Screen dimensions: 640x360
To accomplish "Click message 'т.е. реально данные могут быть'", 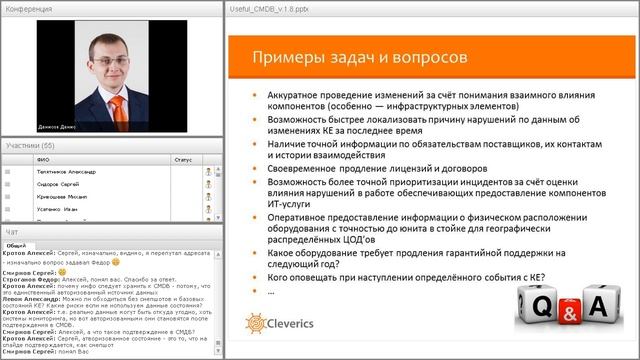I will click(x=107, y=318).
